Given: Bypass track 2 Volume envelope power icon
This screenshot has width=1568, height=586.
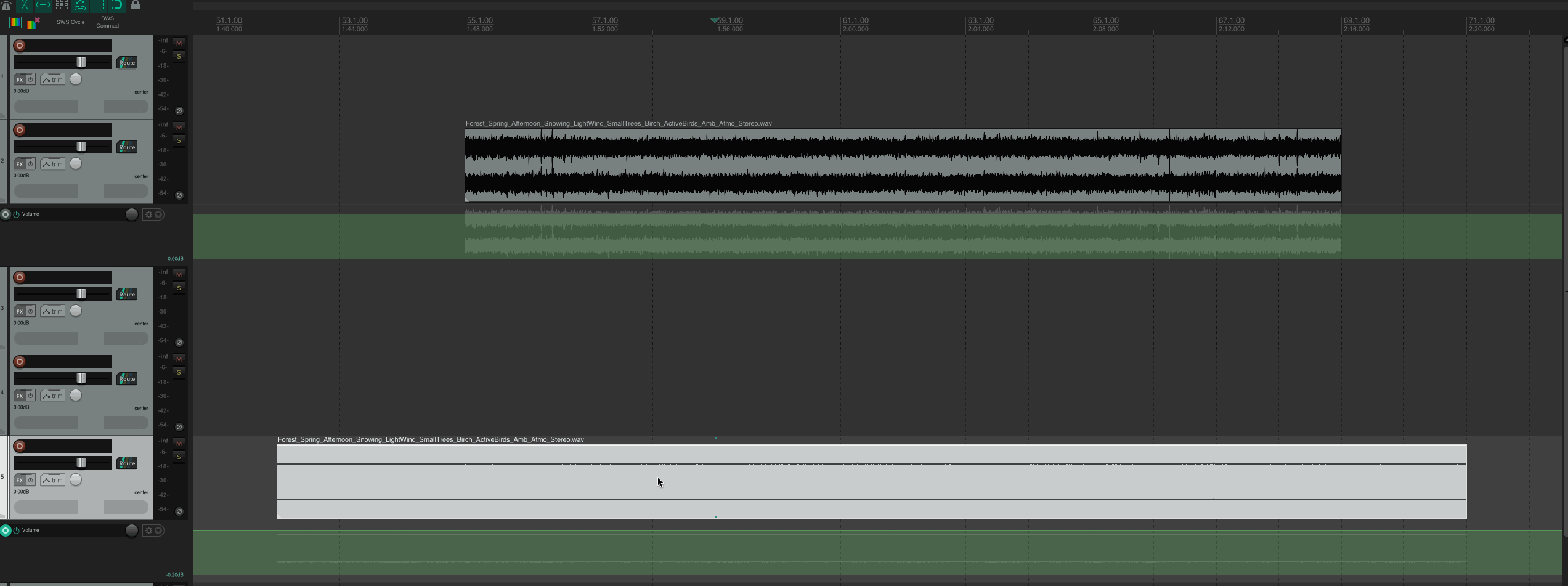Looking at the screenshot, I should [17, 214].
